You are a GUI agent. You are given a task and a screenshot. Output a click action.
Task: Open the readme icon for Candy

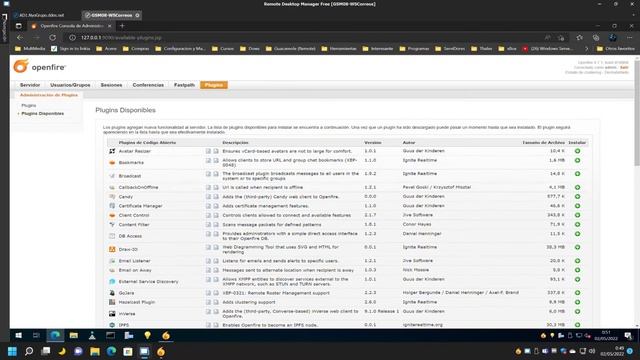pos(208,196)
